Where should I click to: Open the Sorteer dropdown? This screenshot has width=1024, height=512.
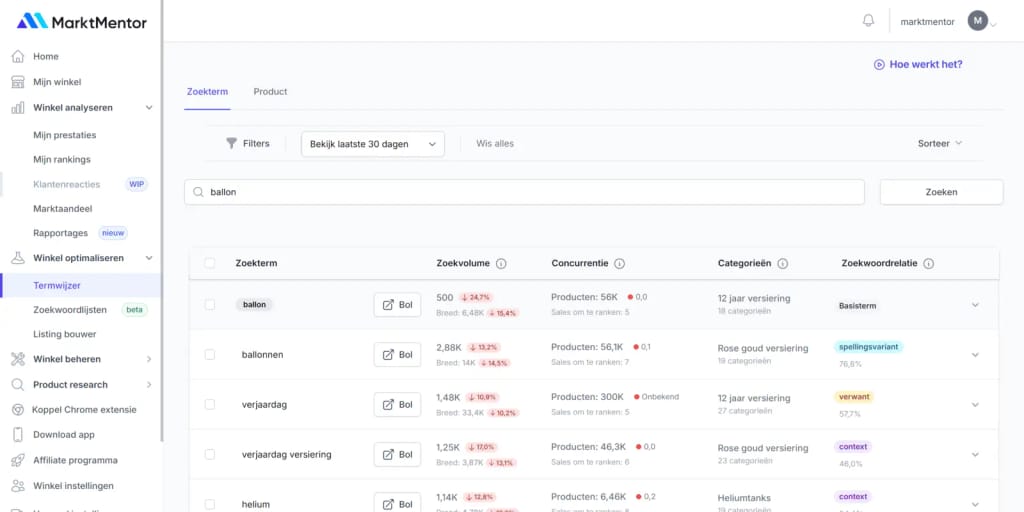coord(940,143)
